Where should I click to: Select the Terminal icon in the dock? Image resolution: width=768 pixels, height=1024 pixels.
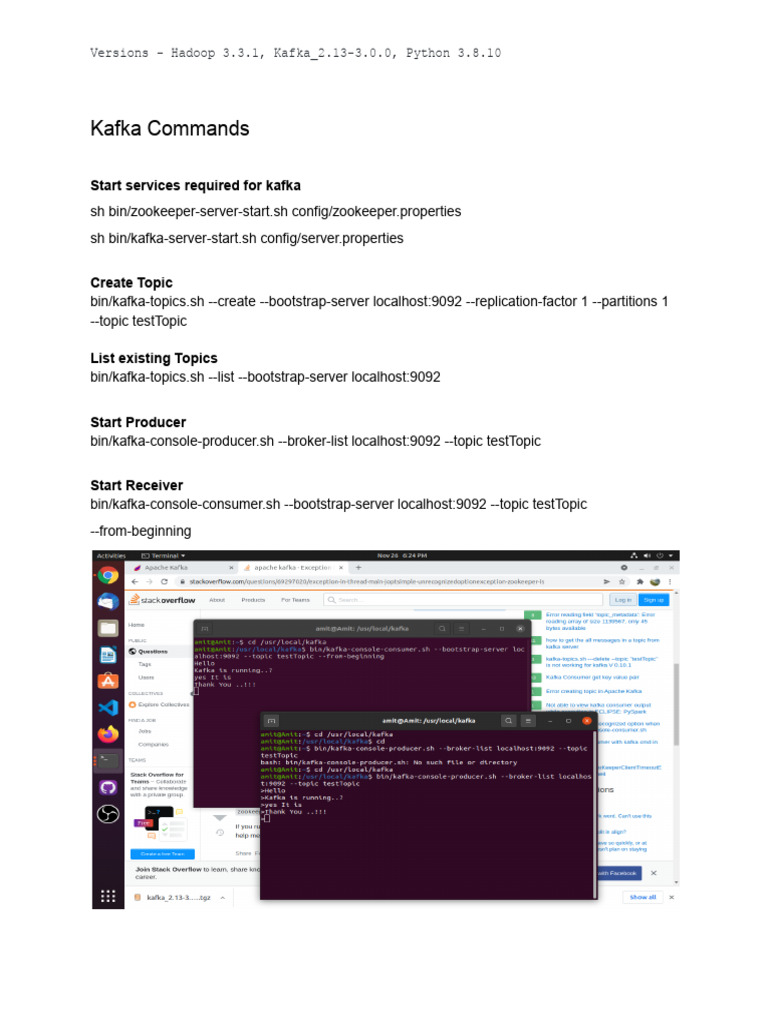108,761
